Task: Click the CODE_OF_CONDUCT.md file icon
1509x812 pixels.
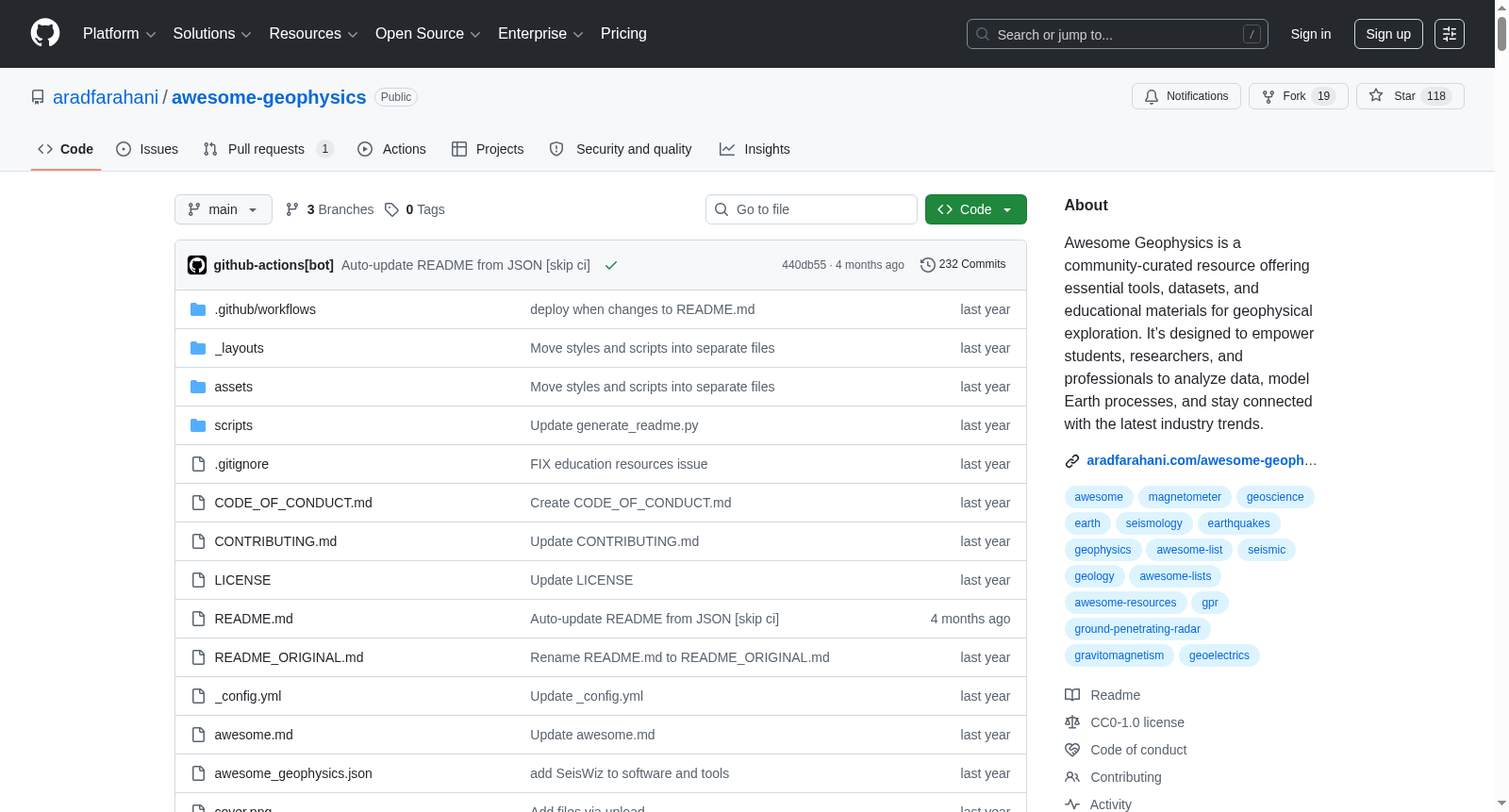Action: [x=198, y=503]
